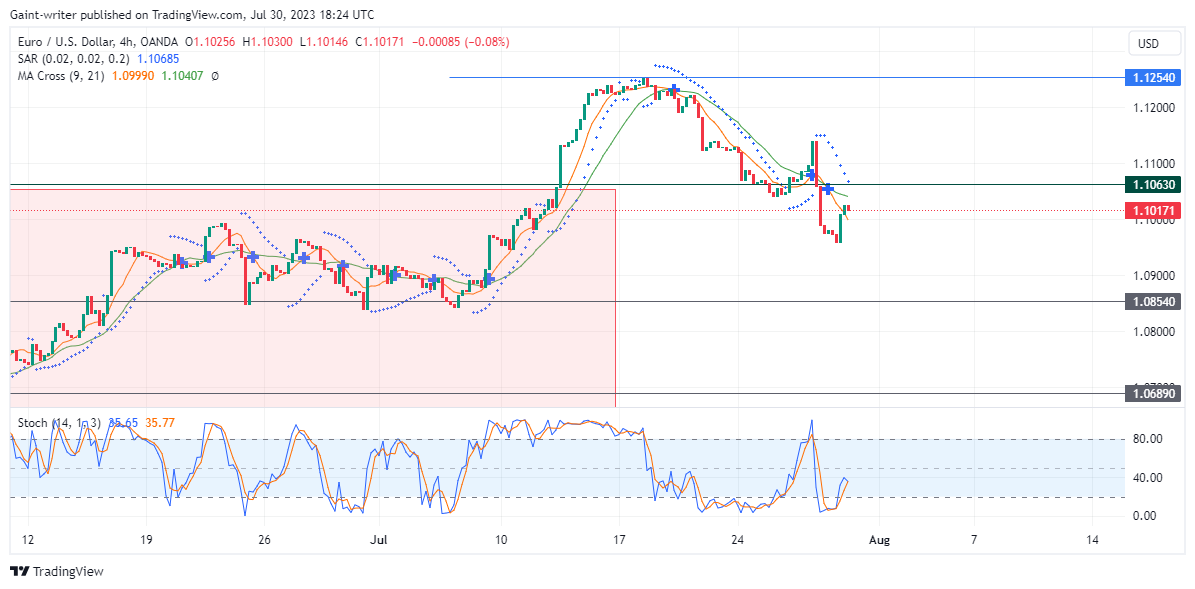Click the high price H1.10300 value
The height and width of the screenshot is (589, 1195).
268,44
